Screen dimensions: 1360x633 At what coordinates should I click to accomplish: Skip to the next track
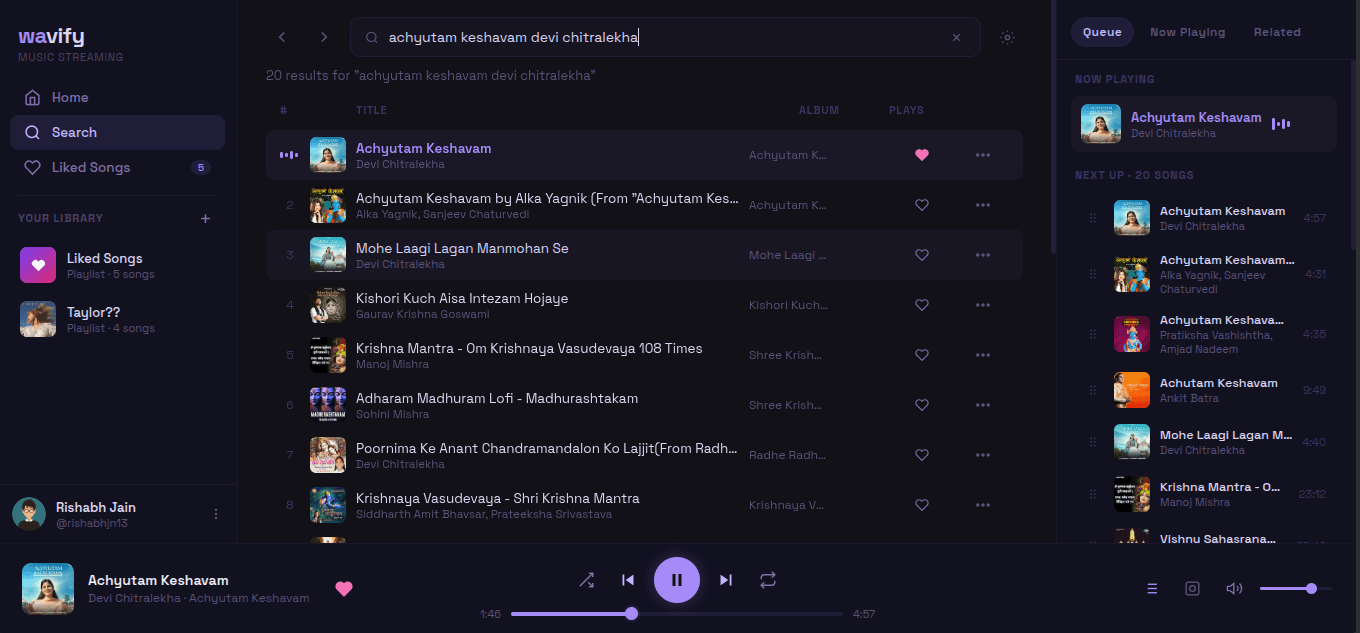coord(726,580)
